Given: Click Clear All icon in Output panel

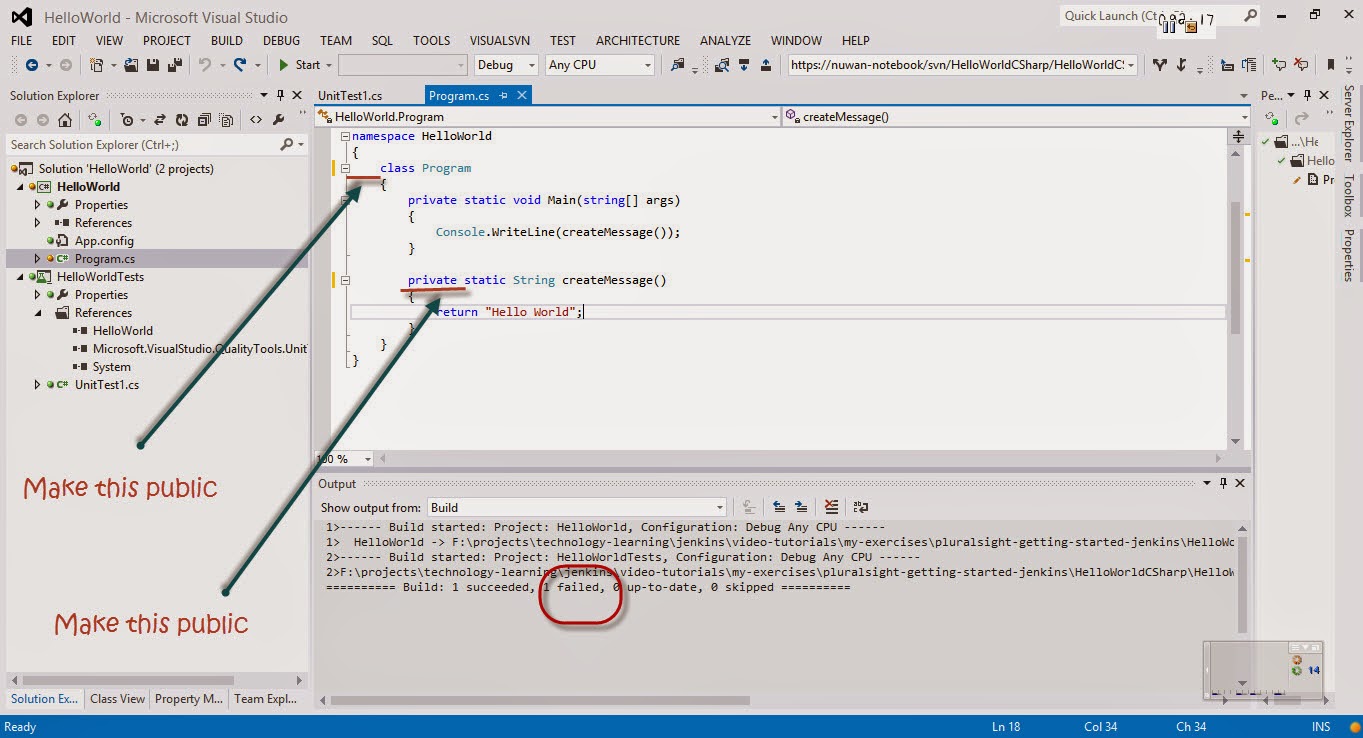Looking at the screenshot, I should point(830,507).
